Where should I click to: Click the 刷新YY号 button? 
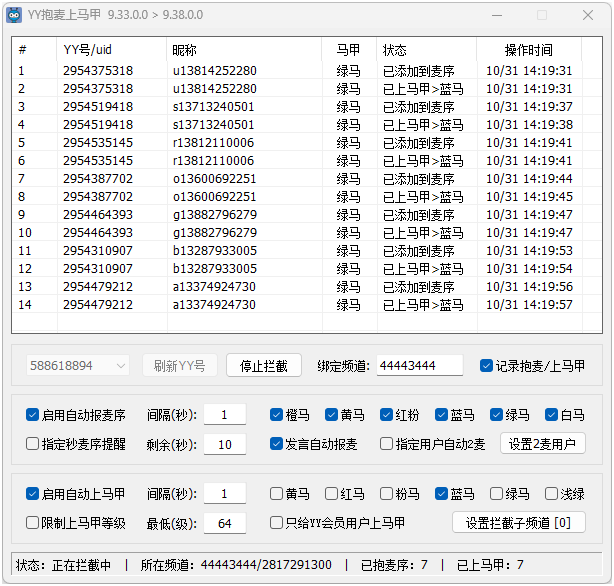pyautogui.click(x=179, y=365)
